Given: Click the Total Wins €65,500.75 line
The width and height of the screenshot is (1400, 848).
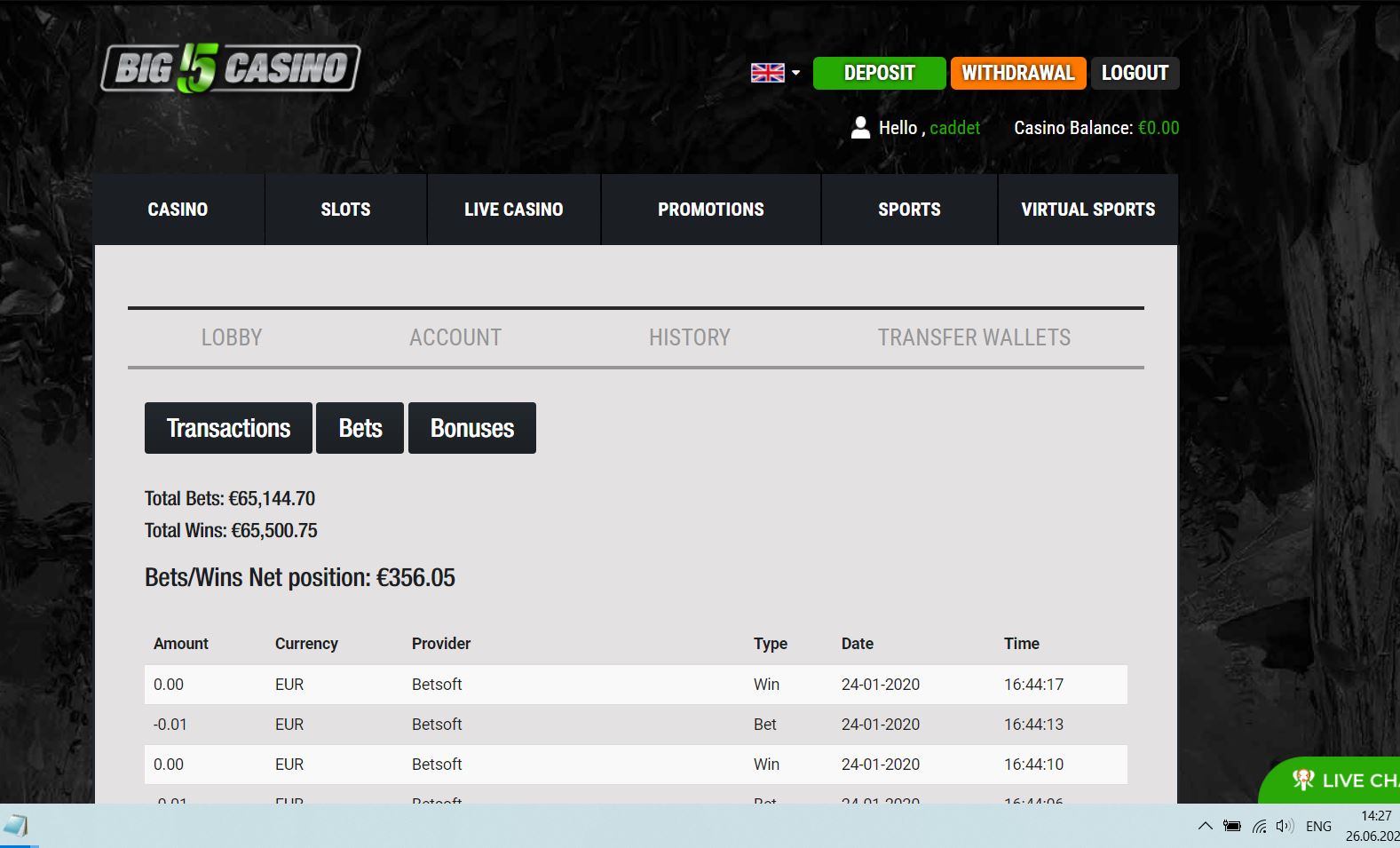Looking at the screenshot, I should click(x=231, y=531).
